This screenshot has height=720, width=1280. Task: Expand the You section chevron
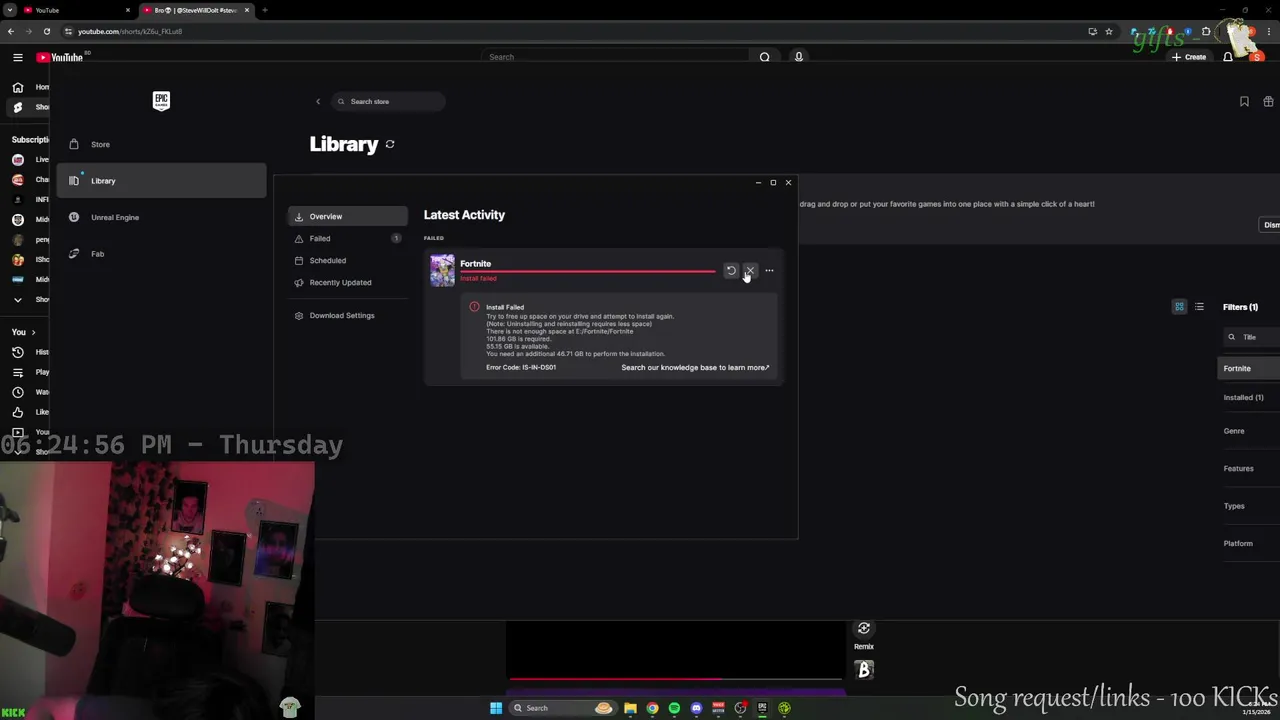click(x=33, y=332)
